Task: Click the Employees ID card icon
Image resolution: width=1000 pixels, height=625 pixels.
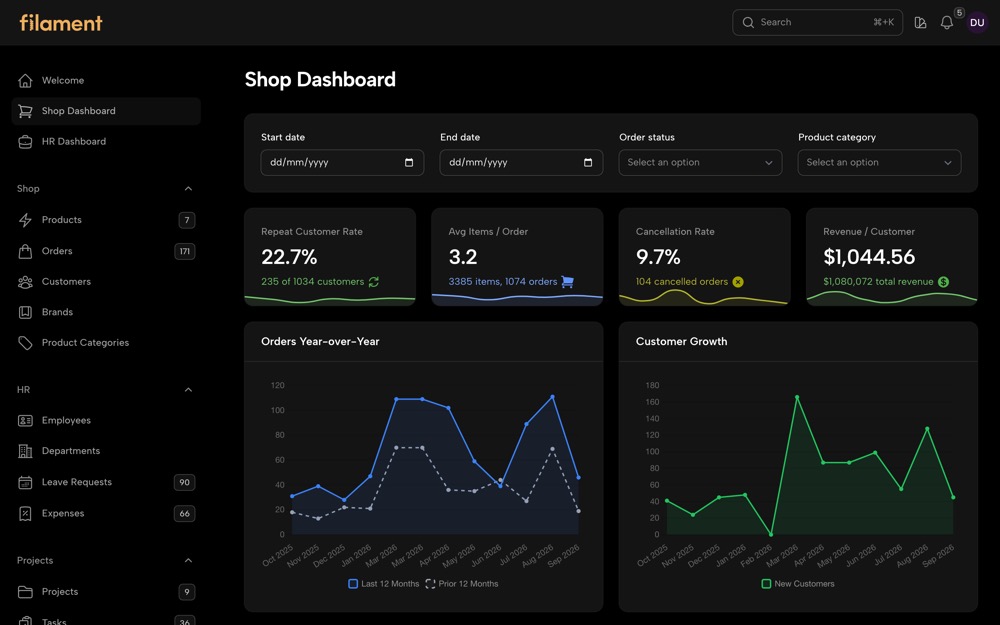Action: tap(25, 420)
